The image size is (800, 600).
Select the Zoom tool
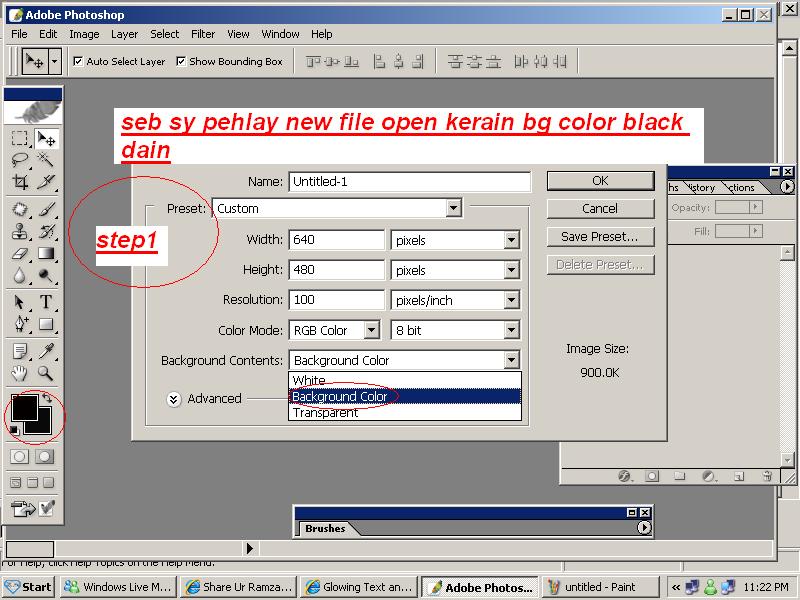point(46,373)
